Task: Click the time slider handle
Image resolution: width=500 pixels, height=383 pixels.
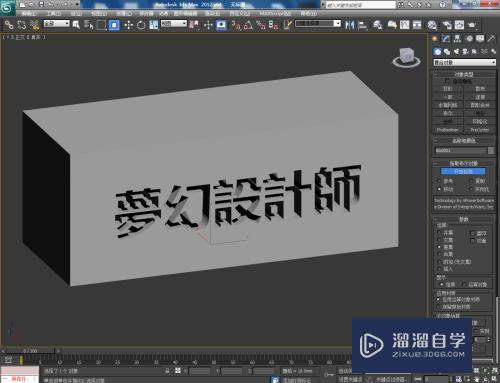Action: [x=30, y=351]
